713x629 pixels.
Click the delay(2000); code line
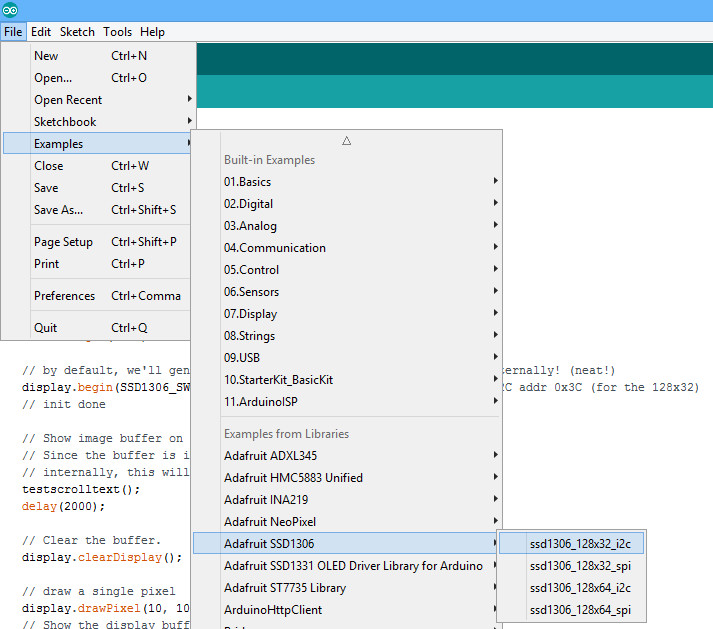(63, 506)
